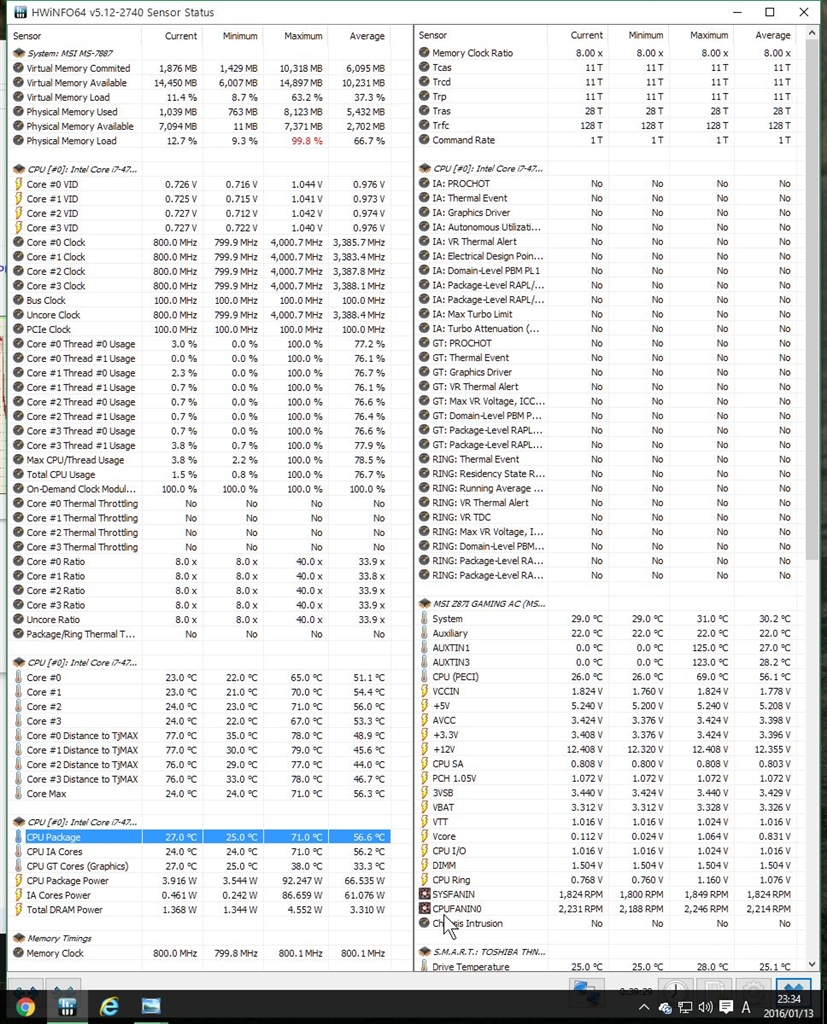Click the icon beside Memory Clock Ratio
This screenshot has height=1024, width=827.
coord(425,52)
